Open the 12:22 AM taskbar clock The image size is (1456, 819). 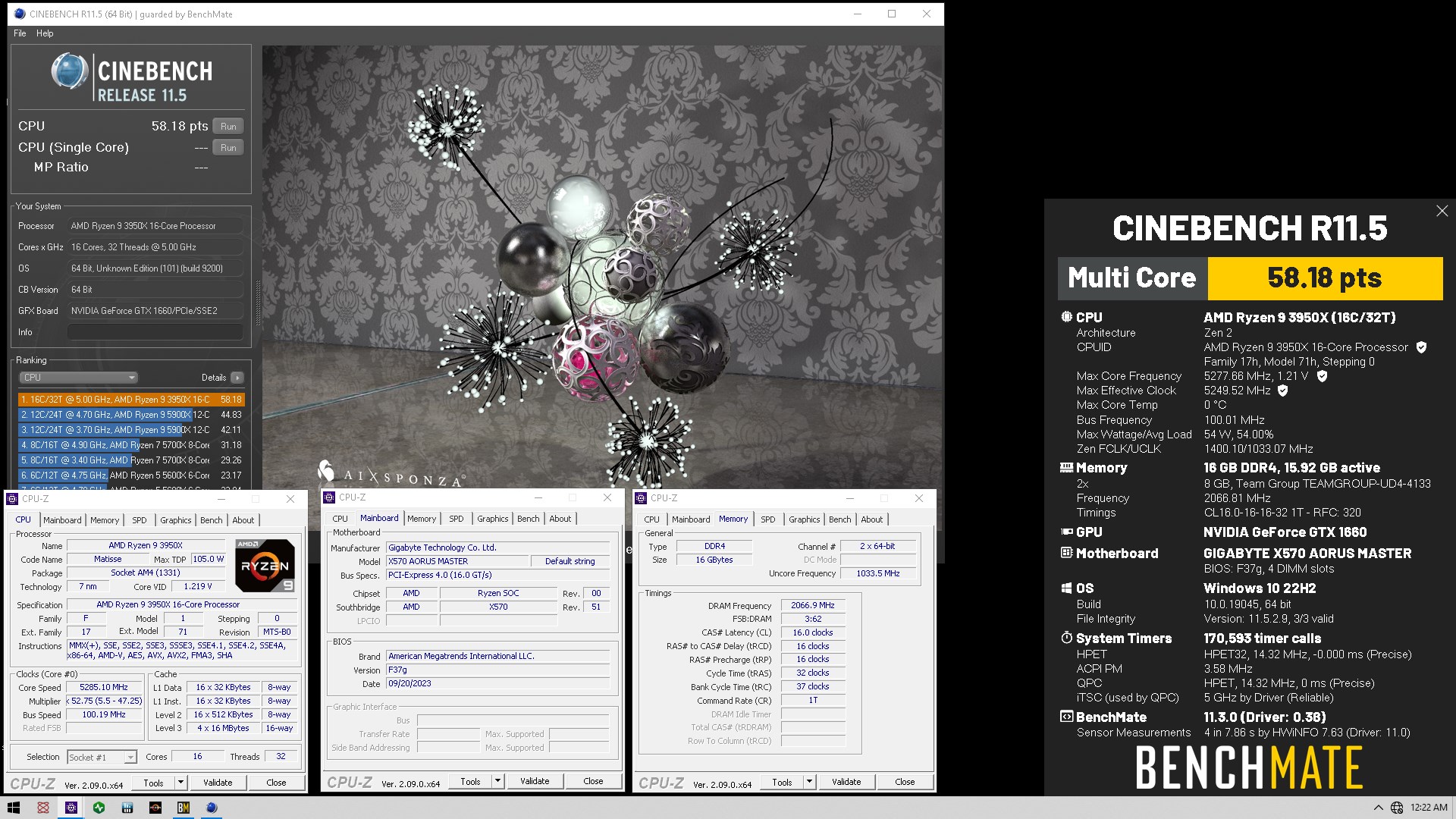(1429, 808)
